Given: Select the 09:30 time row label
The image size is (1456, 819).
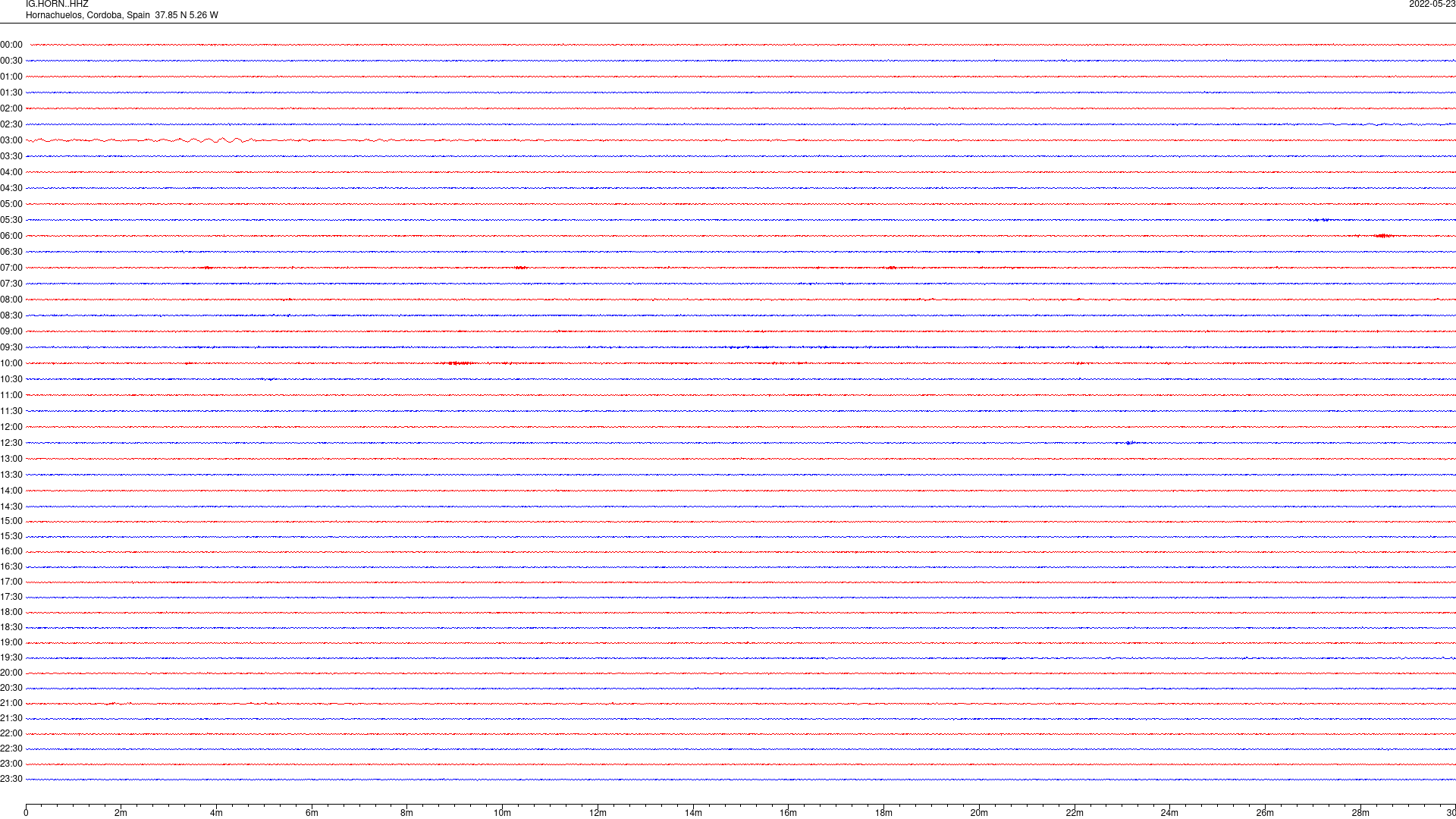Looking at the screenshot, I should (x=11, y=347).
